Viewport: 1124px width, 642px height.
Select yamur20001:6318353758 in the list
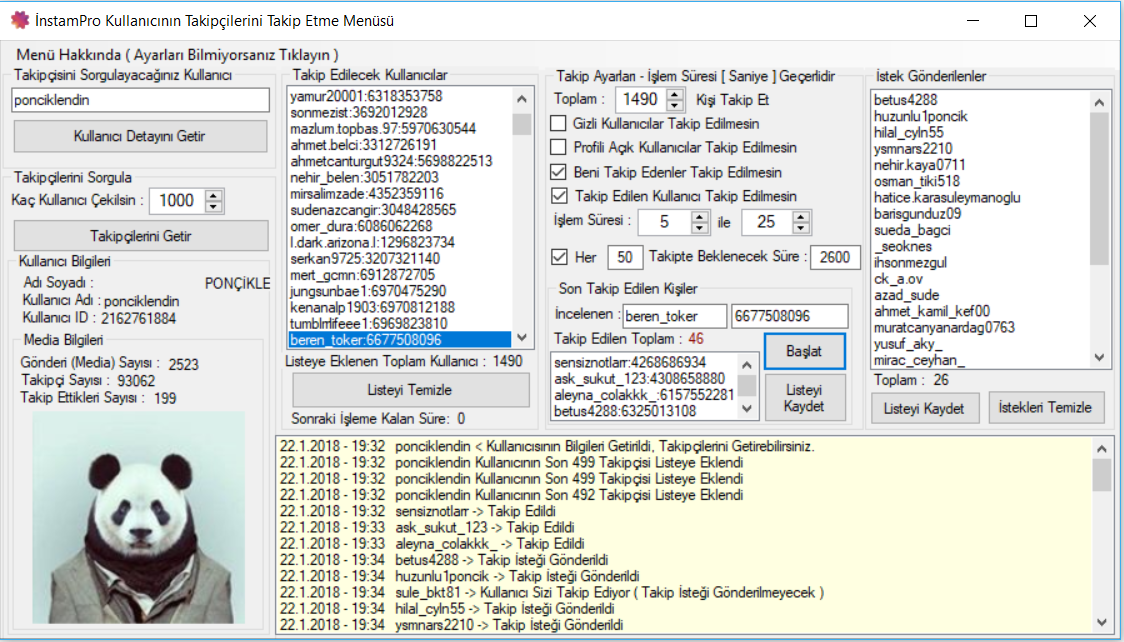[x=400, y=96]
